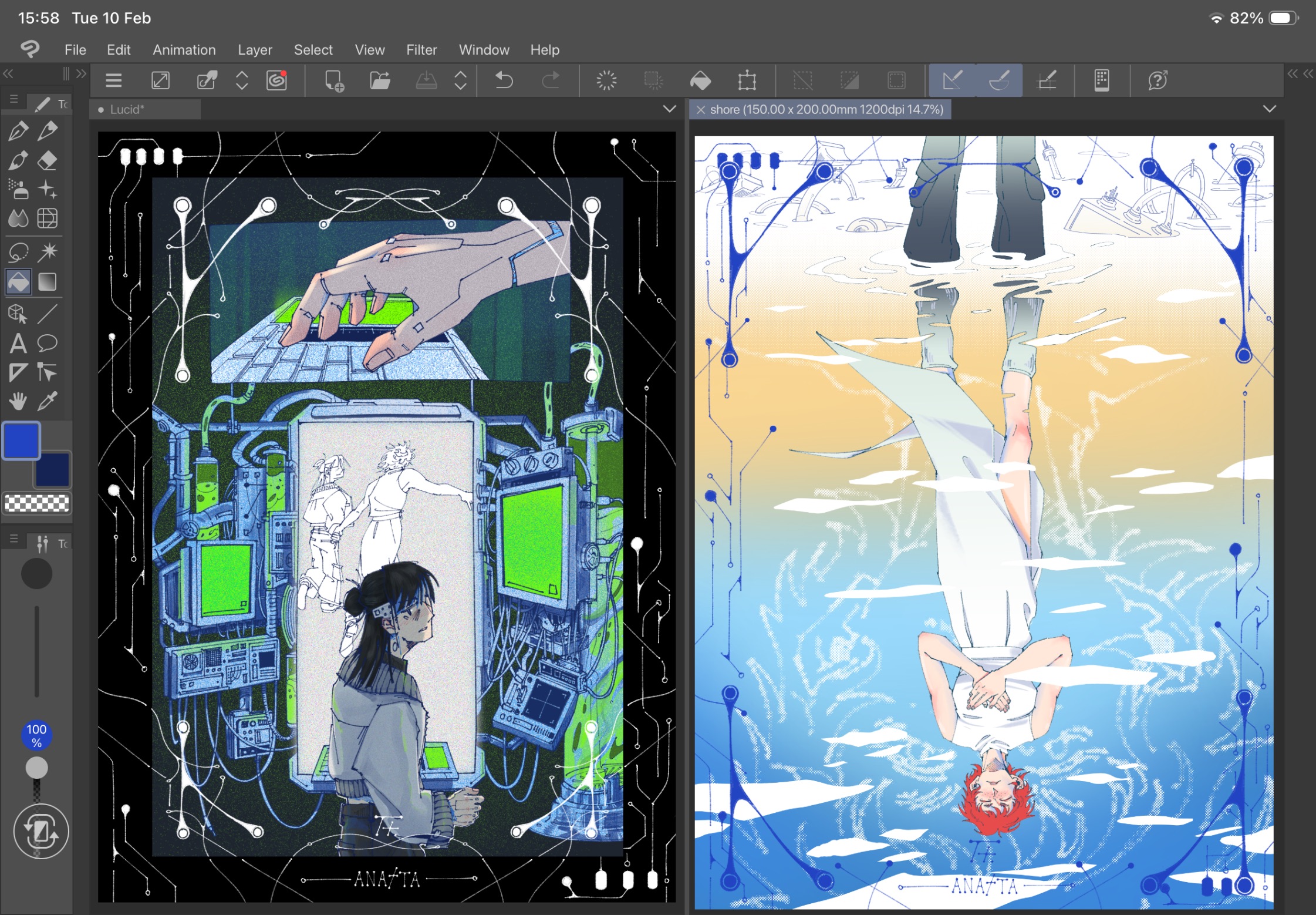Viewport: 1316px width, 915px height.
Task: Click the Scale/Rotate transform icon
Action: (x=747, y=80)
